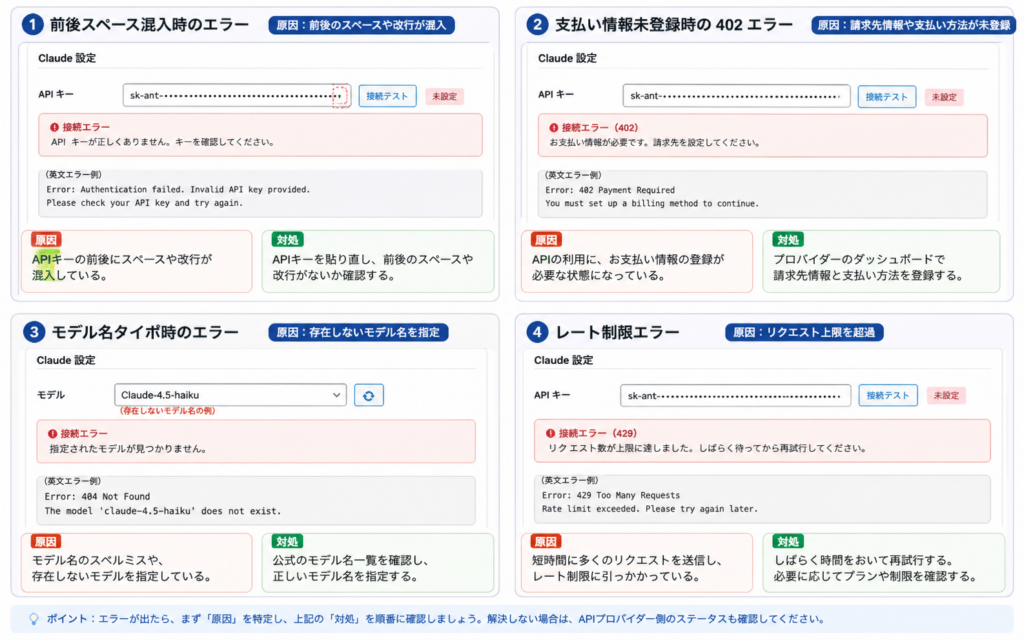Click the 未設定 badge in the 前後スペース混入 panel
The width and height of the screenshot is (1024, 640).
coord(445,97)
